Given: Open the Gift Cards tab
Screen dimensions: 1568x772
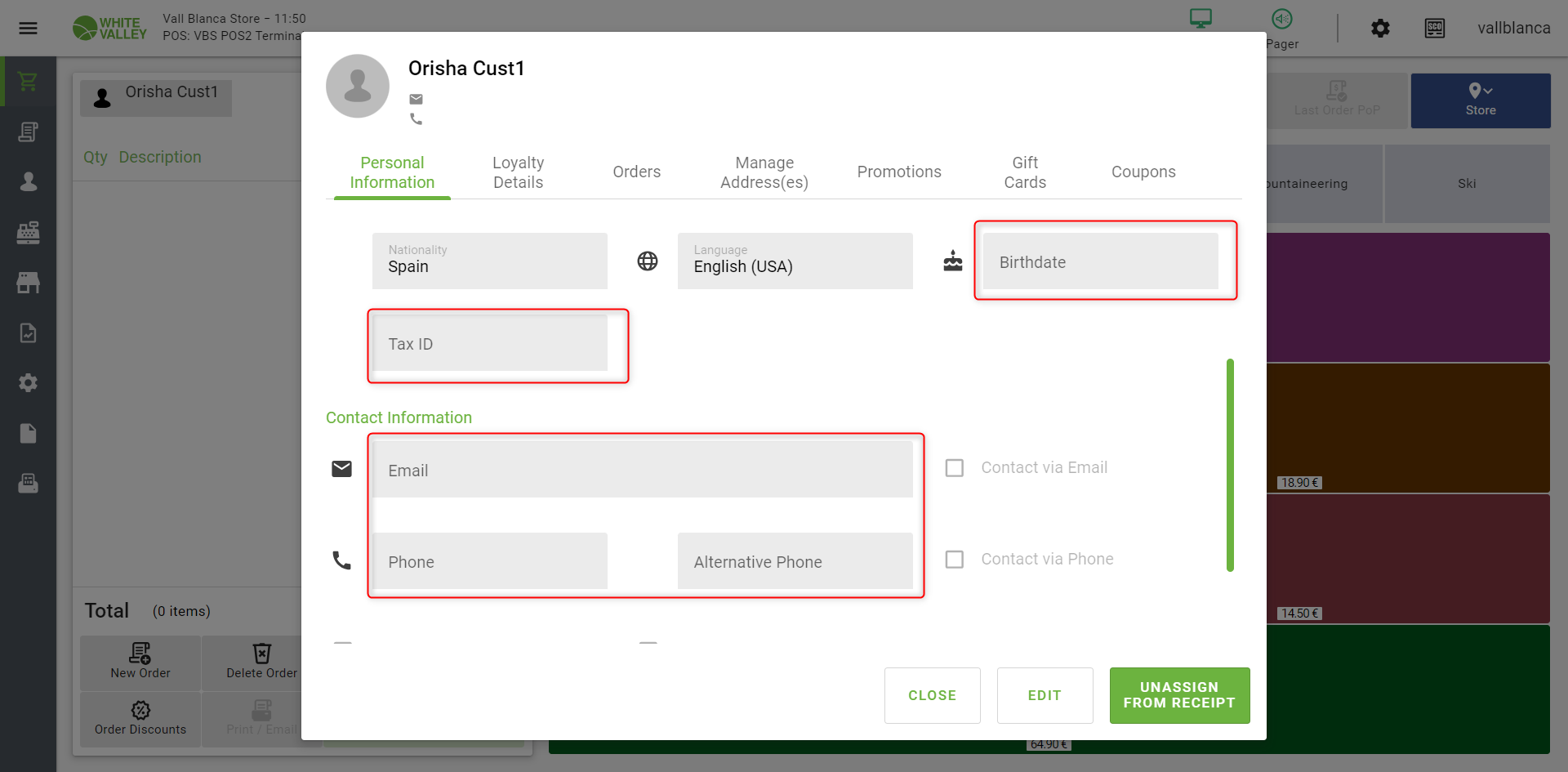Looking at the screenshot, I should [x=1024, y=172].
